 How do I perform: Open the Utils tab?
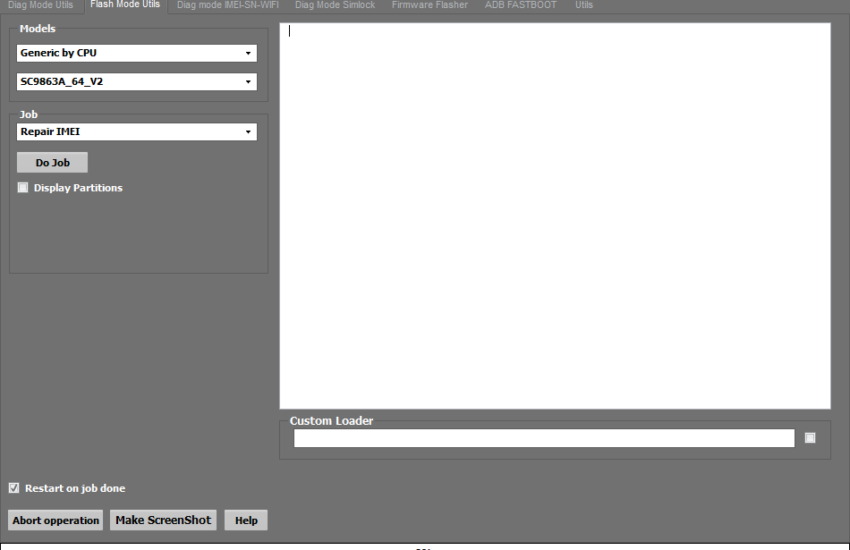tap(584, 5)
